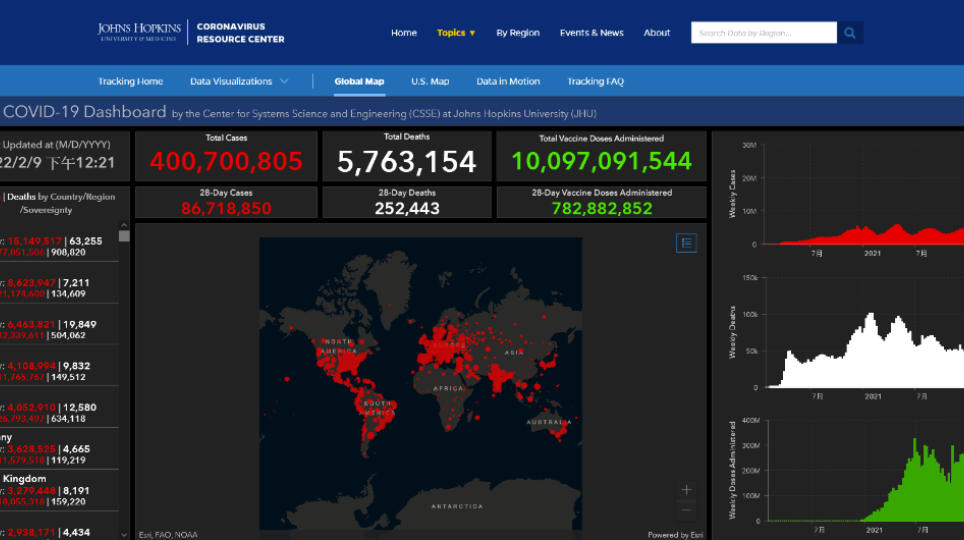The width and height of the screenshot is (964, 540).
Task: Click the search magnifier button
Action: 850,33
